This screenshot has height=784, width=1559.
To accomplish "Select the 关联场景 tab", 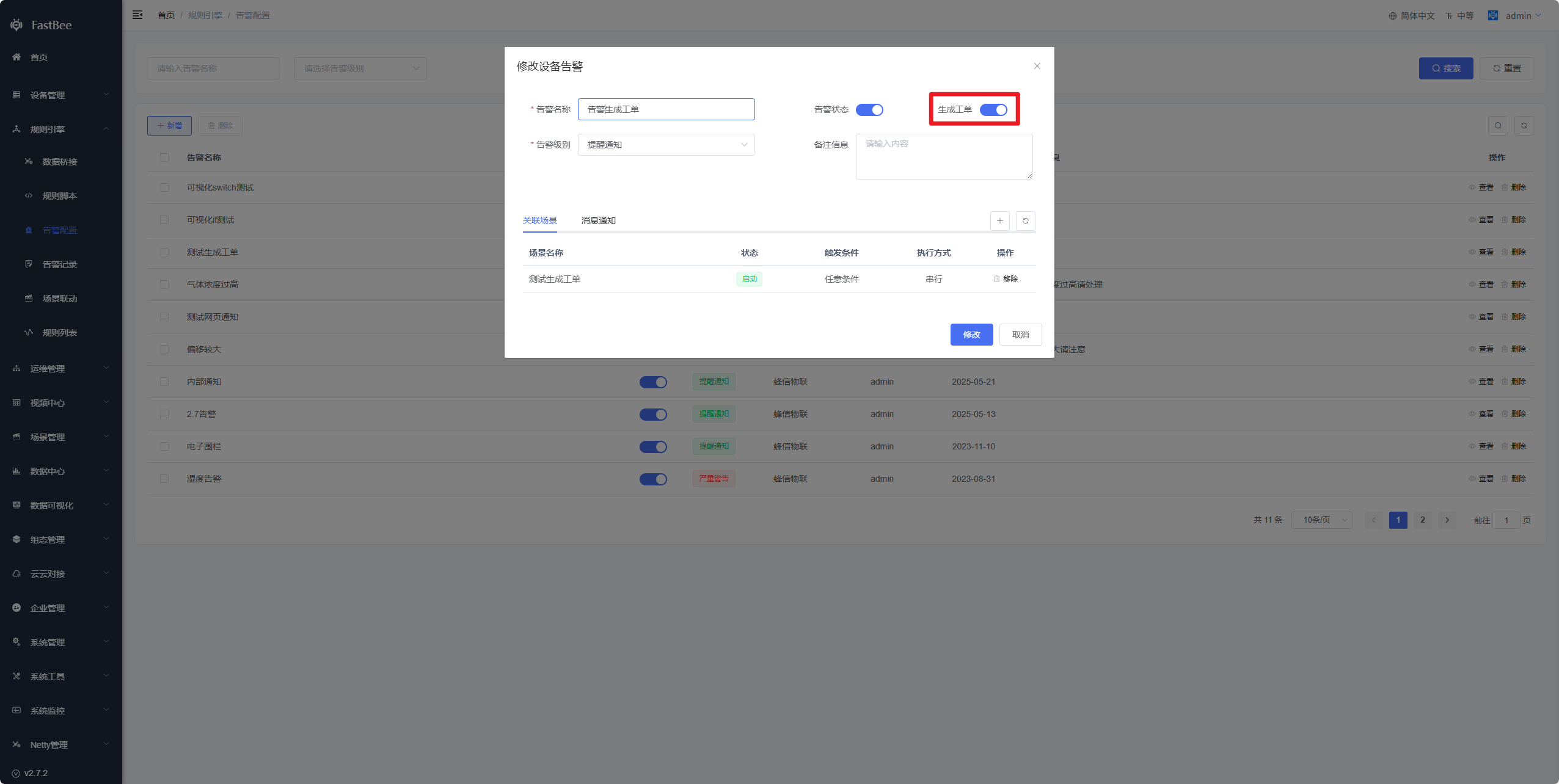I will (539, 220).
